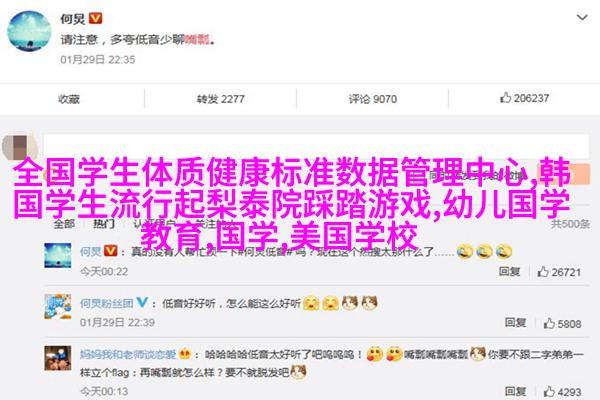Open the chevron menu on 何炅's post
The width and height of the screenshot is (600, 400).
(582, 18)
